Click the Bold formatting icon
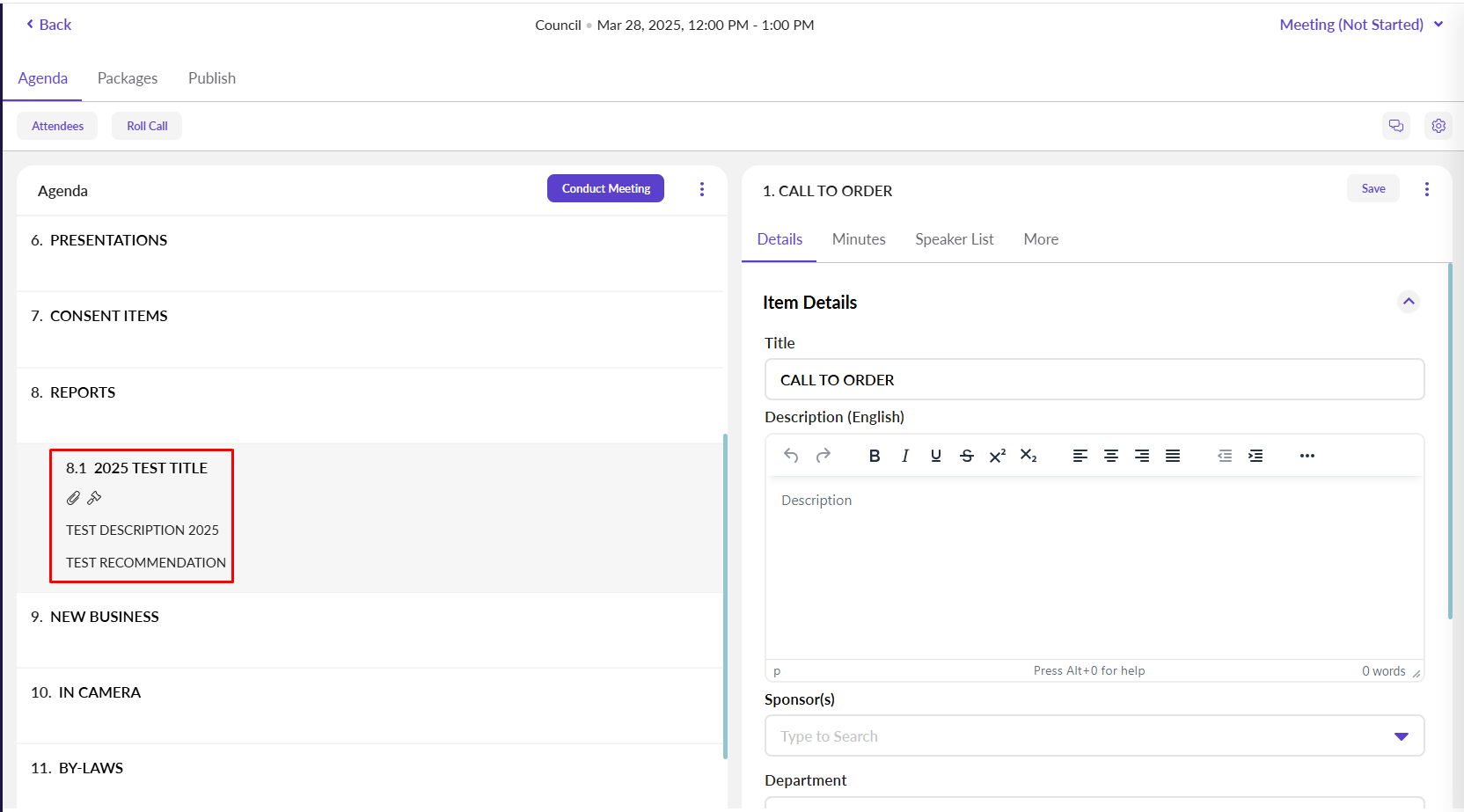This screenshot has width=1464, height=812. tap(874, 456)
